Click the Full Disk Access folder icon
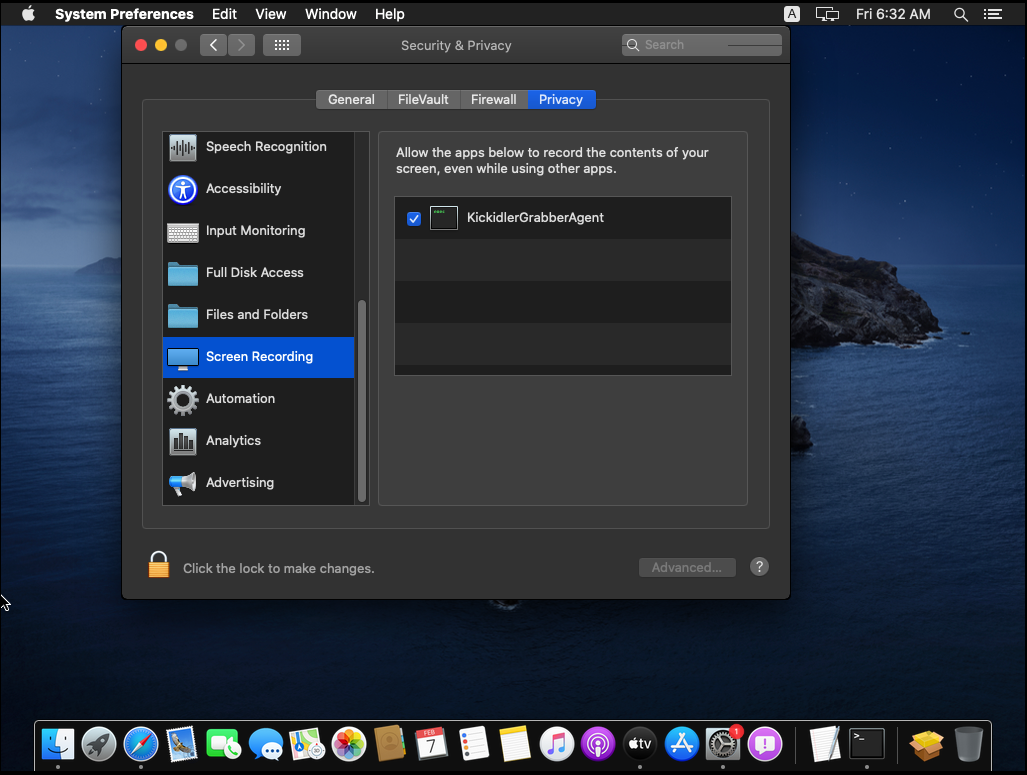Viewport: 1027px width, 775px height. (183, 273)
